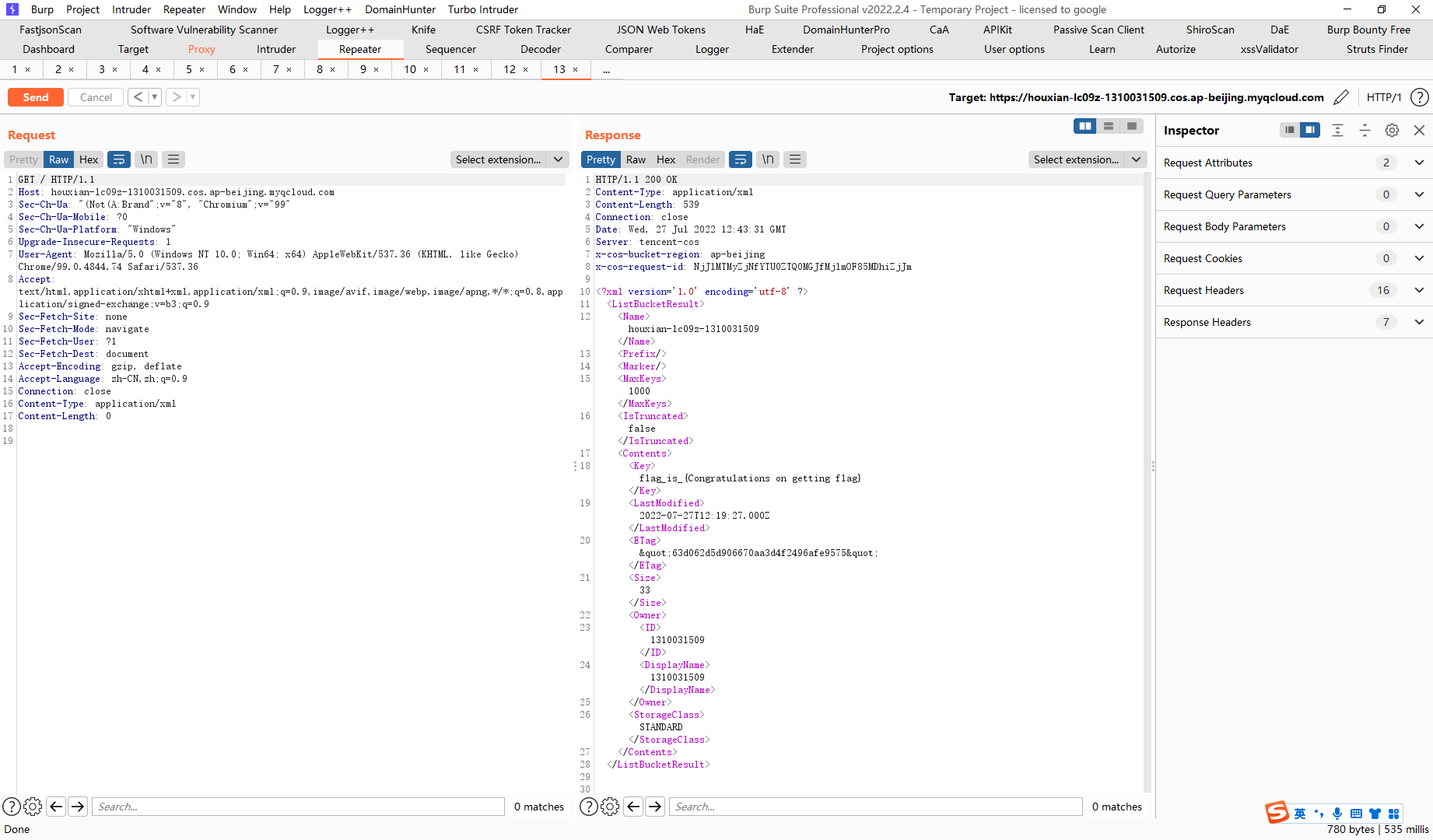Screen dimensions: 1433x840
Task: Select Raw view in Response pane
Action: pos(636,159)
